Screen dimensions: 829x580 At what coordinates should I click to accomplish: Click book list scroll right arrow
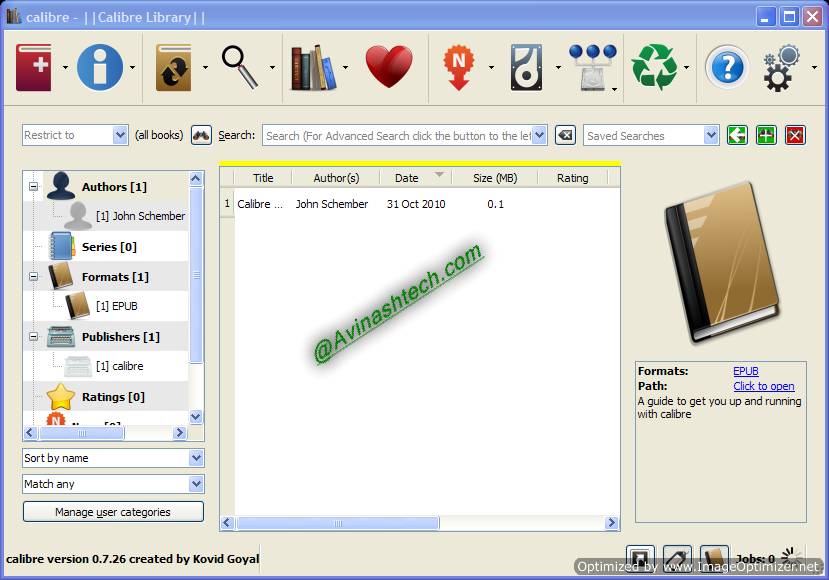(x=612, y=523)
